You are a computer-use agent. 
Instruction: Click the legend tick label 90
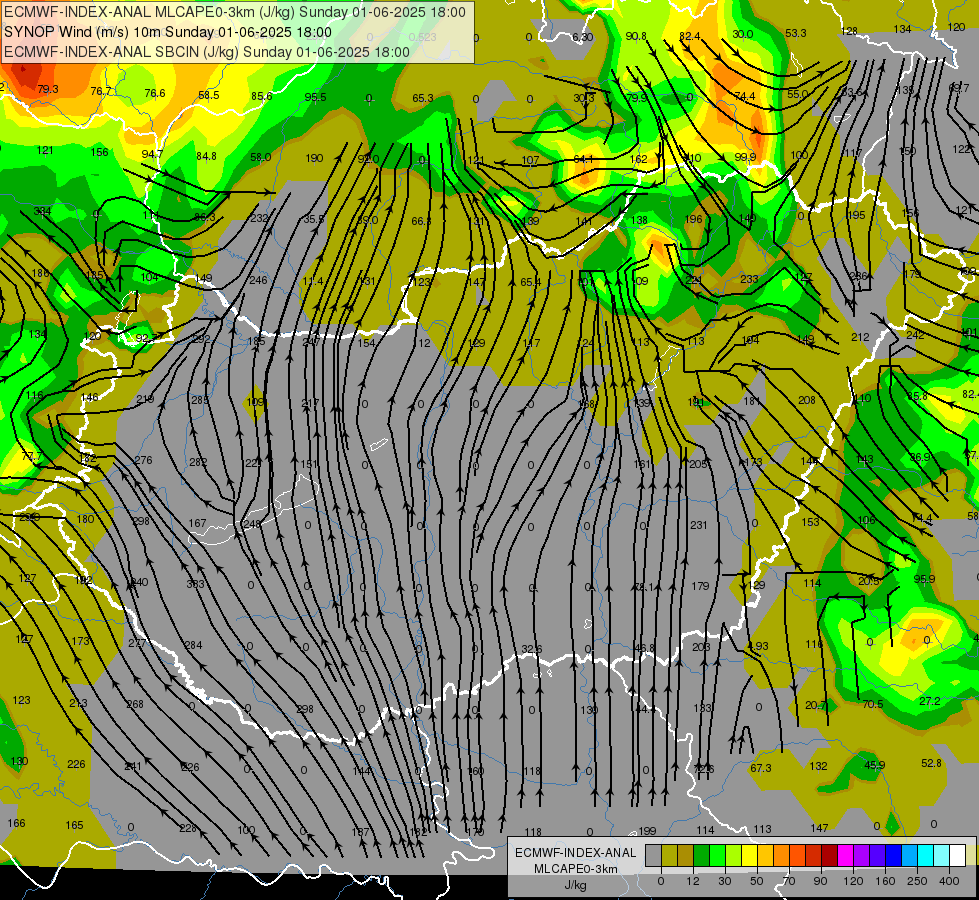pos(821,881)
